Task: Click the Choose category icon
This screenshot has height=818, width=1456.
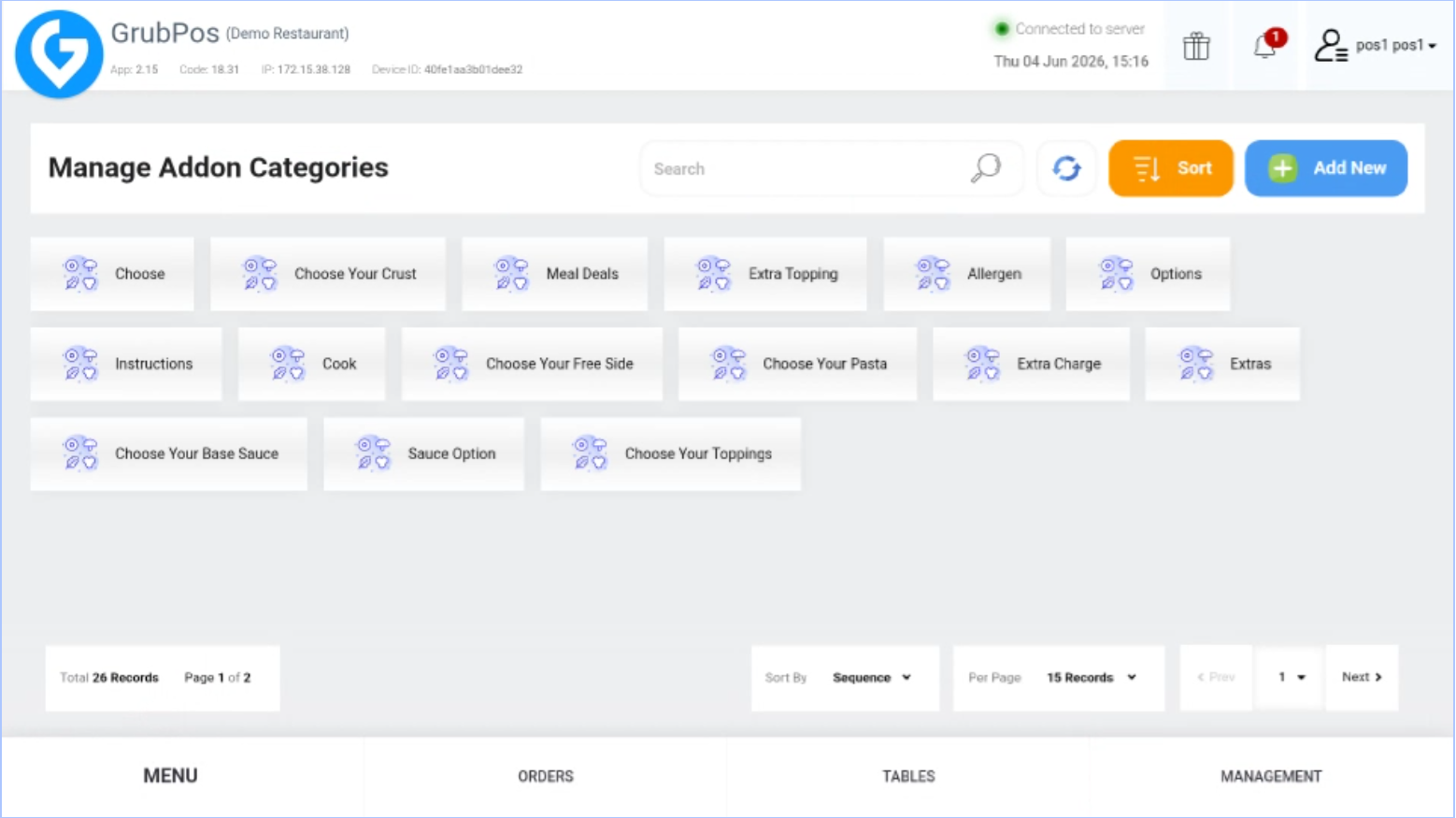Action: coord(80,274)
